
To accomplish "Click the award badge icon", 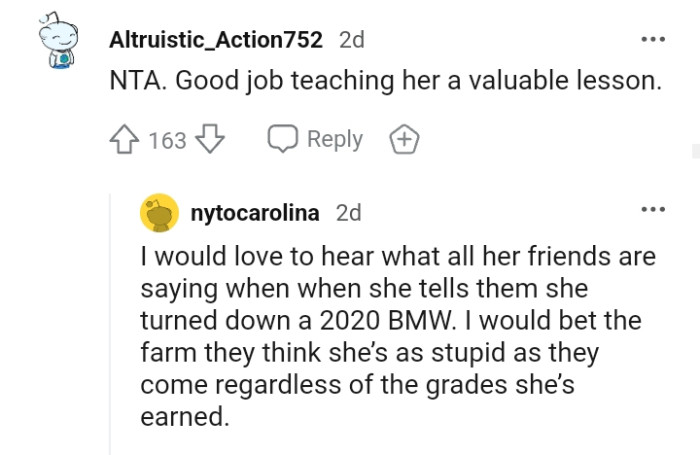I will coord(404,140).
